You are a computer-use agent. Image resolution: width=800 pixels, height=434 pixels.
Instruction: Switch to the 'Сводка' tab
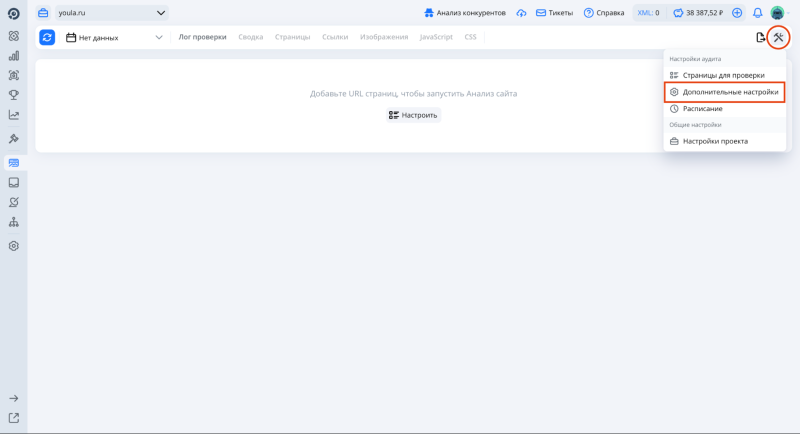[x=251, y=37]
